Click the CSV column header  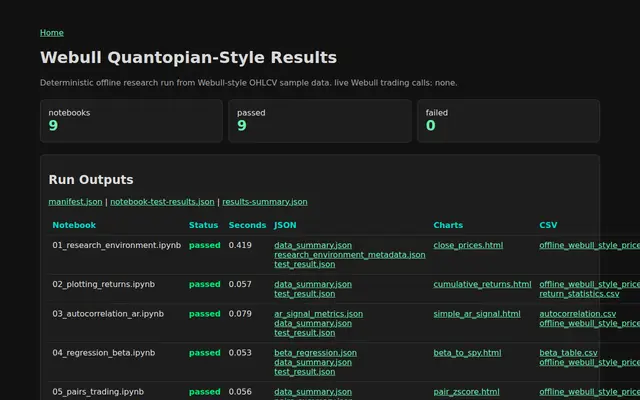[548, 225]
